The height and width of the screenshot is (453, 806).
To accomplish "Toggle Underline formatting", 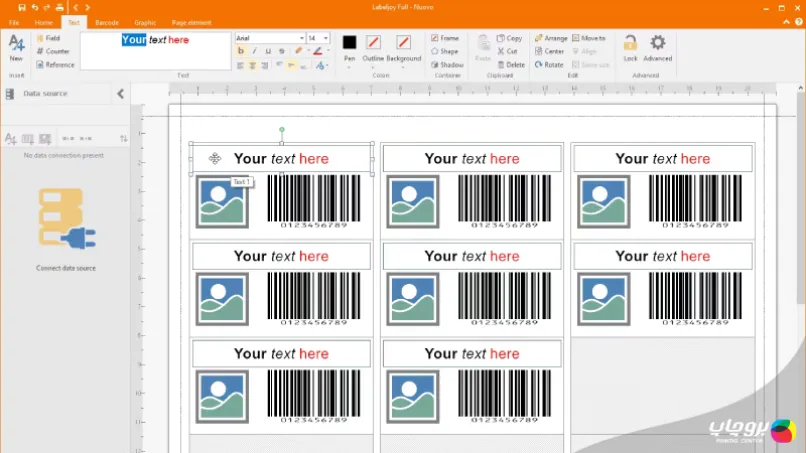I will tap(268, 51).
